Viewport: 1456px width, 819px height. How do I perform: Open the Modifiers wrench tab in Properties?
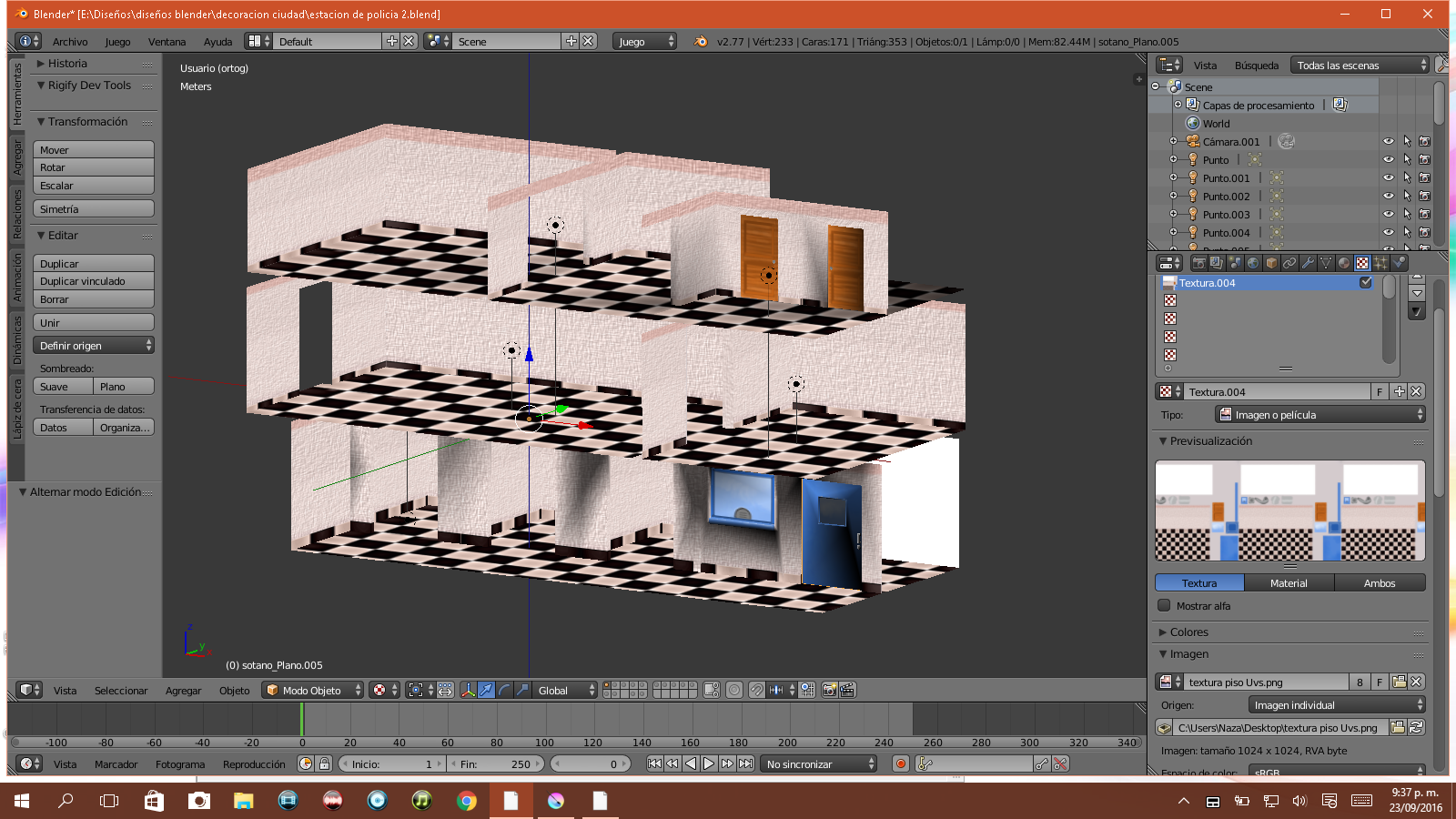(1308, 263)
